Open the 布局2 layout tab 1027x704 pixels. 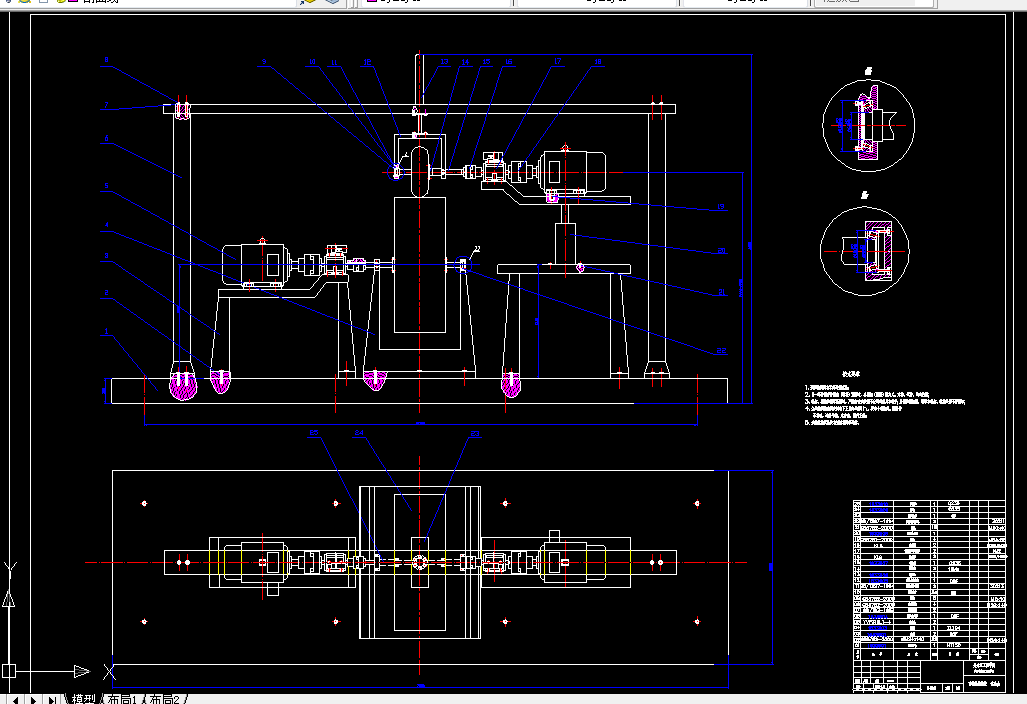click(164, 699)
